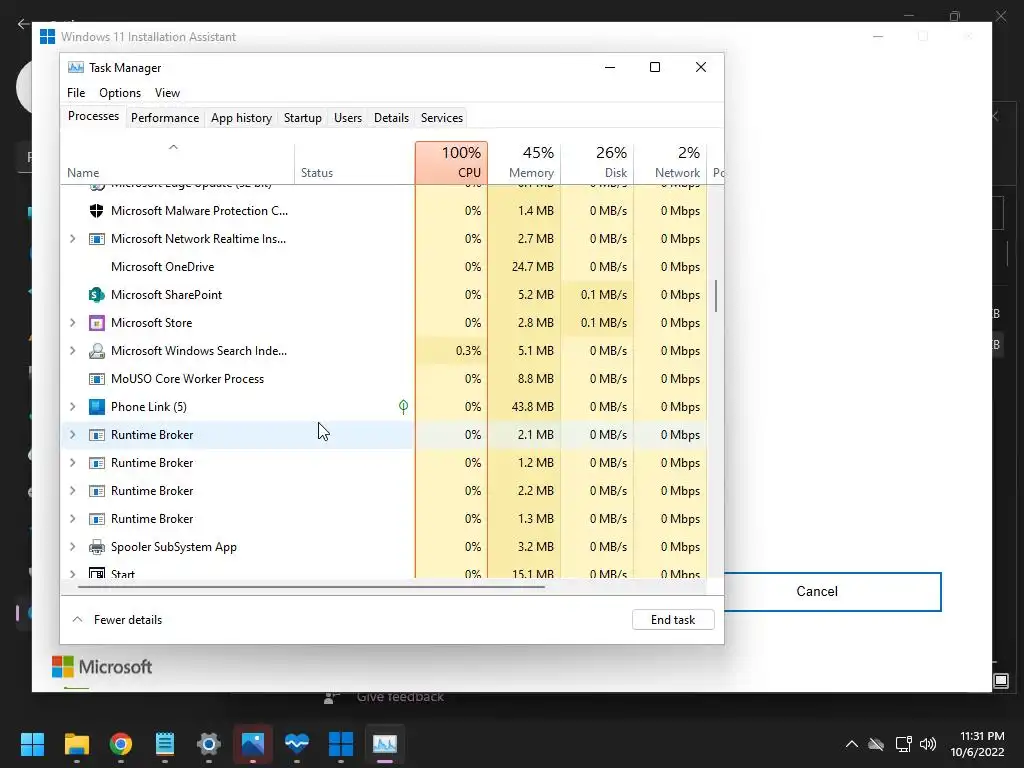The height and width of the screenshot is (768, 1024).
Task: Switch to Windows 11 Installation Assistant taskbar icon
Action: 341,743
